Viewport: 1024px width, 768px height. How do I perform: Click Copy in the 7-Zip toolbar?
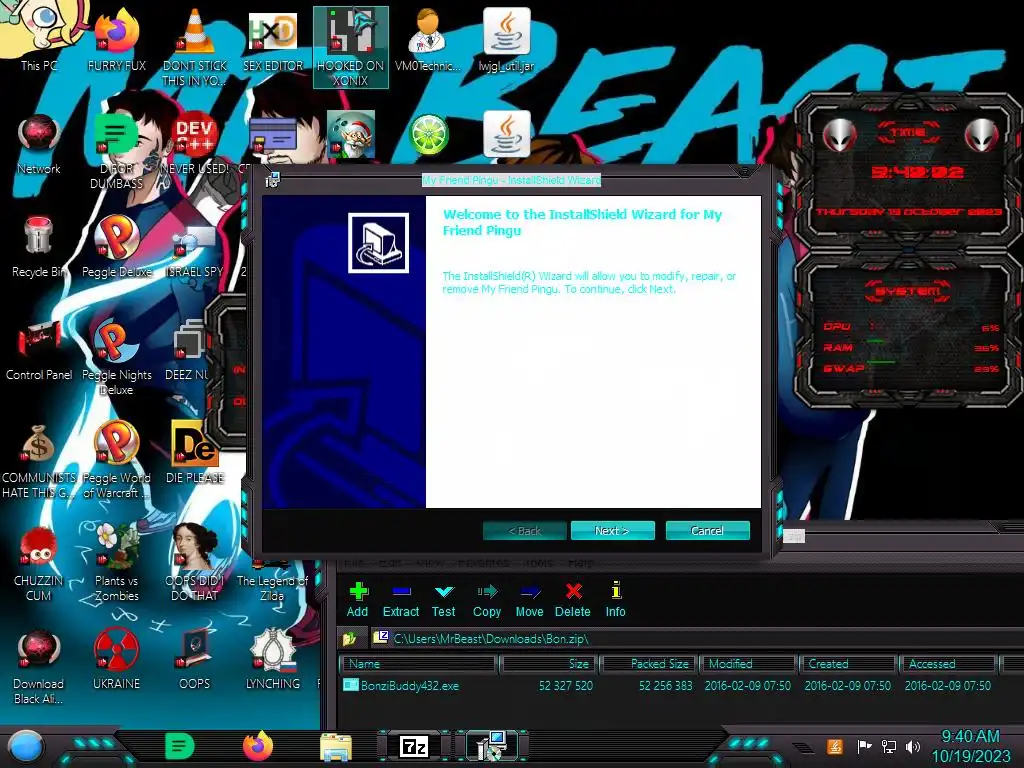point(487,600)
